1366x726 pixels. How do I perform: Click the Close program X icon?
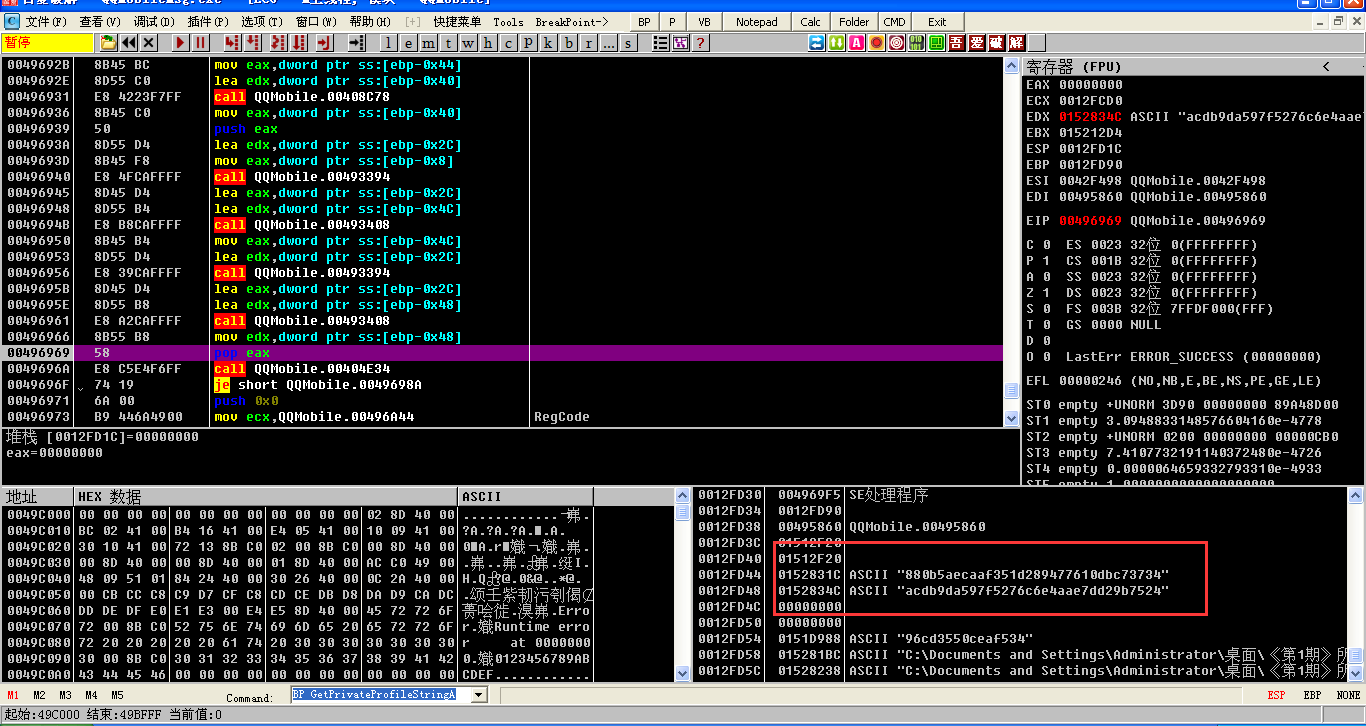149,42
